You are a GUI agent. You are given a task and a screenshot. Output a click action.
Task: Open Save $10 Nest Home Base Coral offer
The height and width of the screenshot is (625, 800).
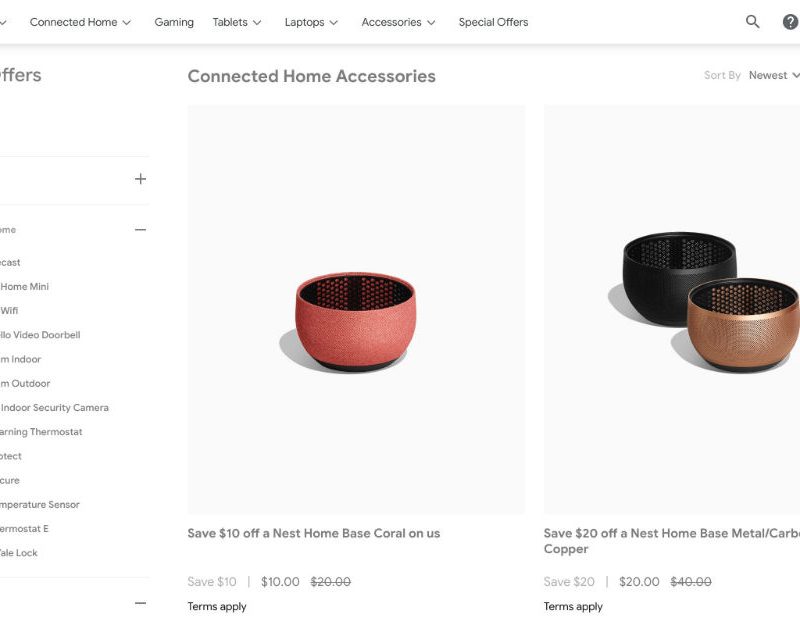[x=313, y=533]
